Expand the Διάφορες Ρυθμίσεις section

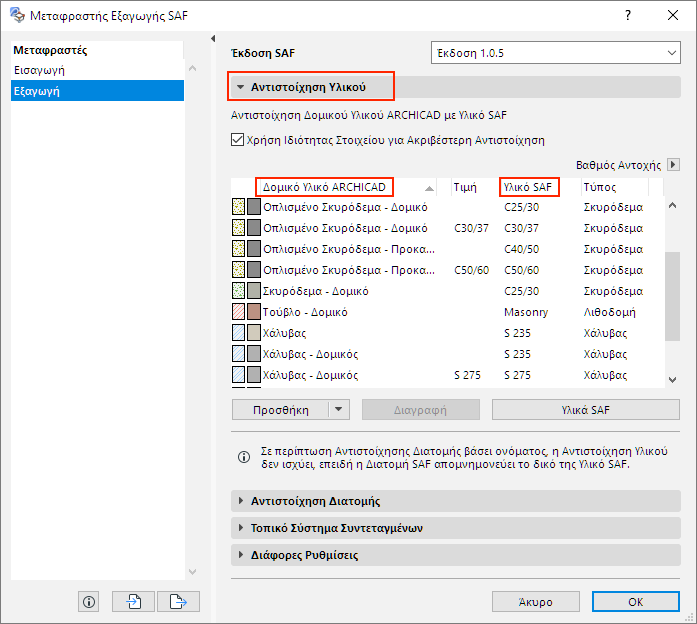click(240, 555)
